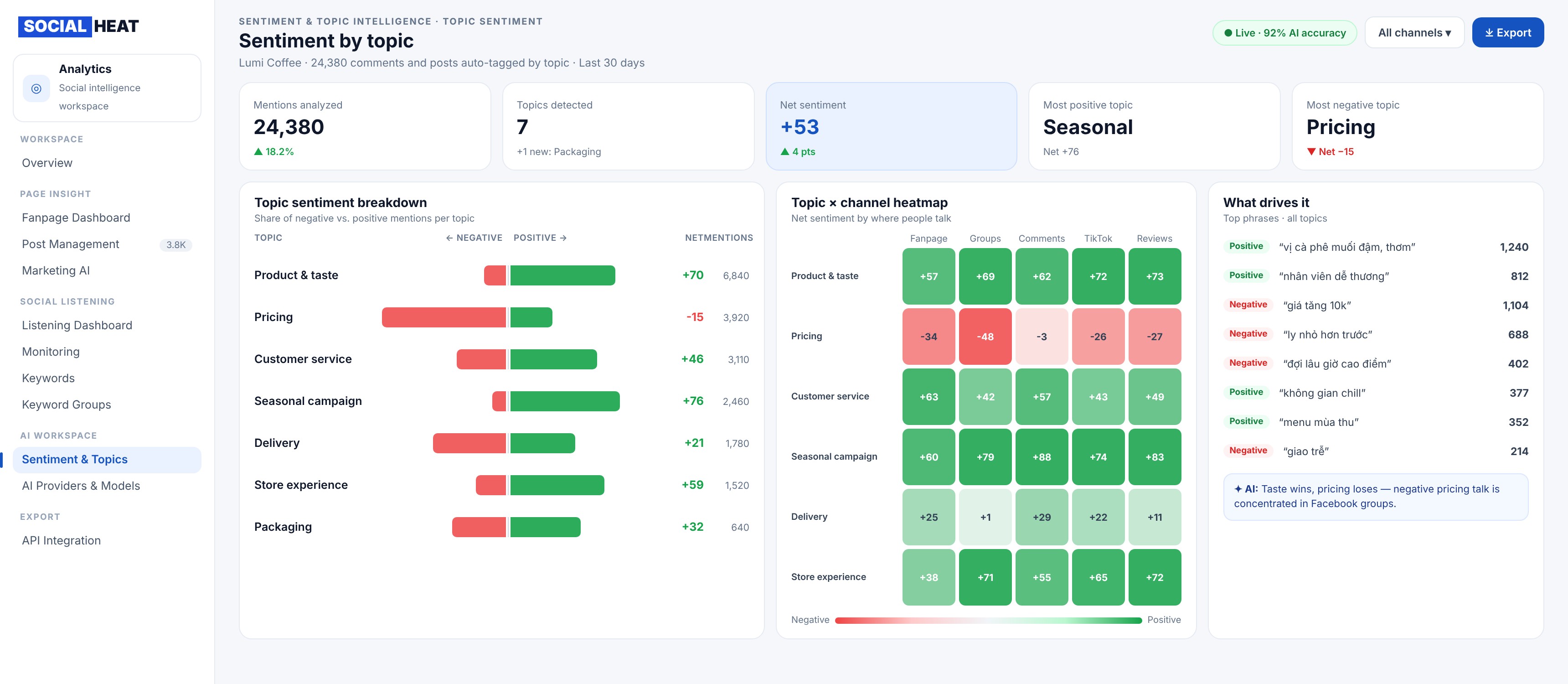Go to Fanpage Dashboard

pyautogui.click(x=107, y=218)
